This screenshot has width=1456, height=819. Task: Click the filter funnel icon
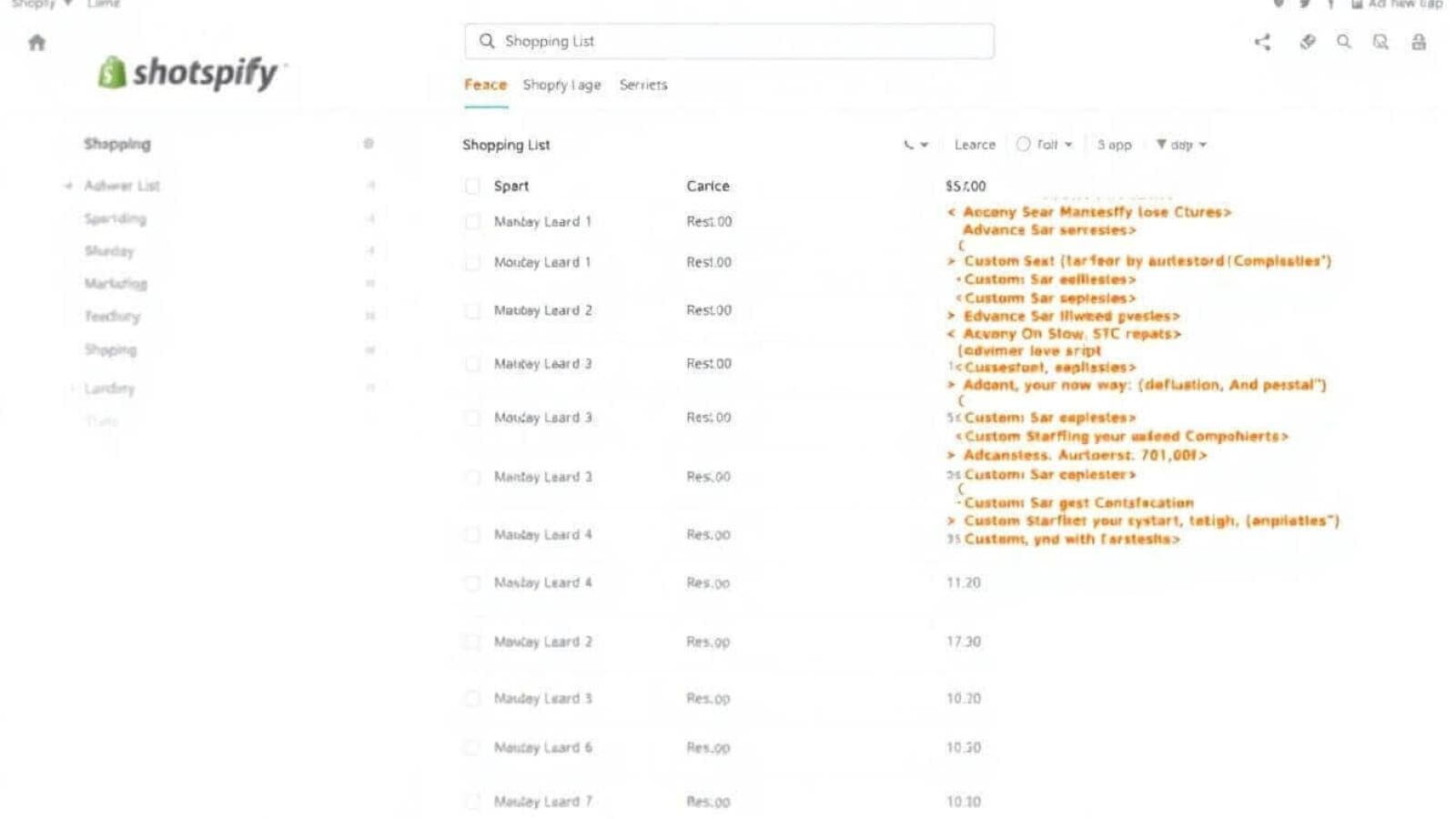pos(1161,144)
